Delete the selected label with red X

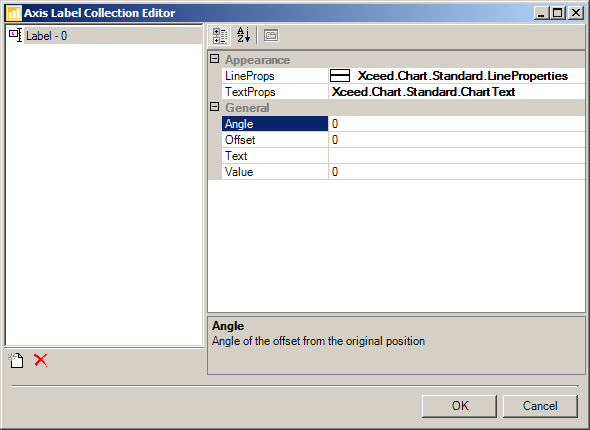41,360
